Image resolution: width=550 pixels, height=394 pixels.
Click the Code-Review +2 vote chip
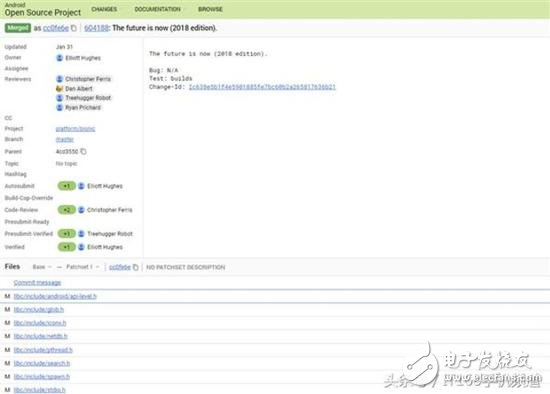pyautogui.click(x=67, y=210)
